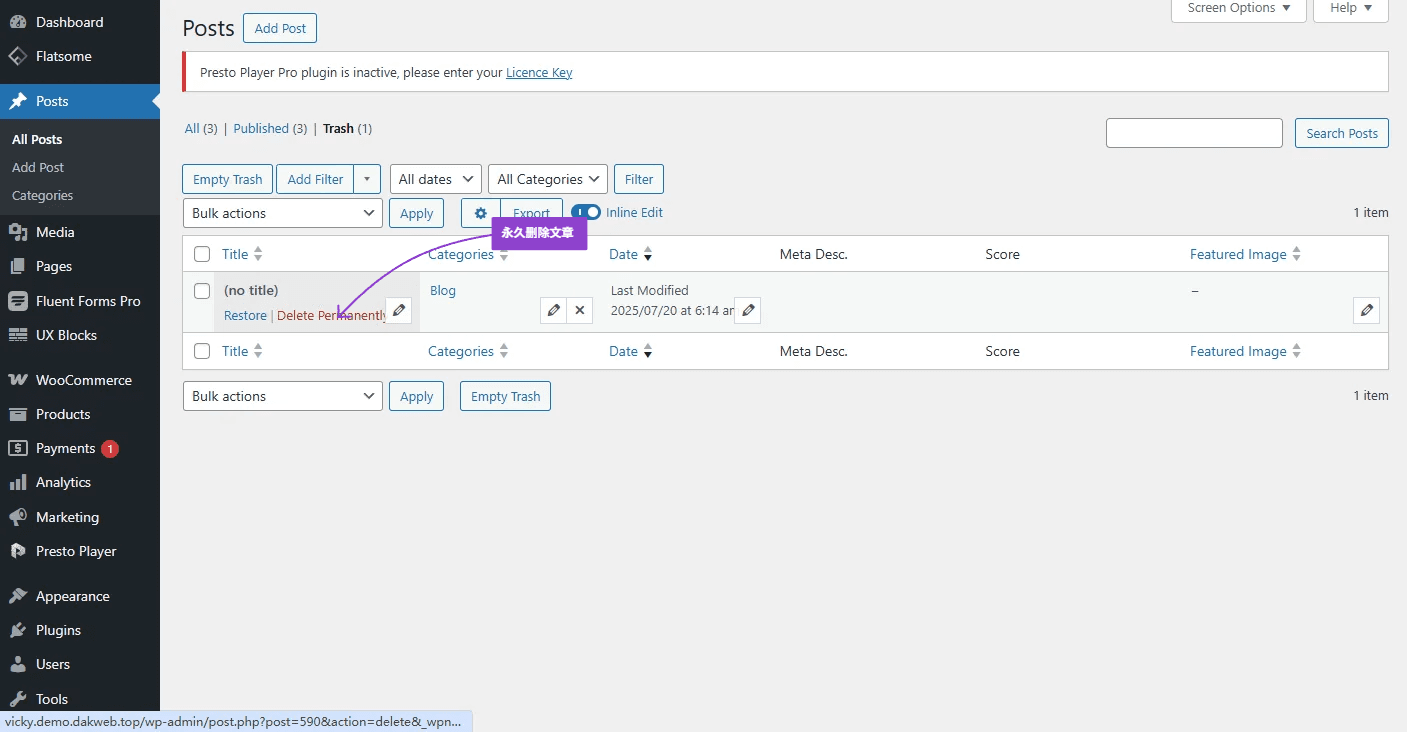Open the All dates dropdown
This screenshot has height=732, width=1407.
point(435,179)
